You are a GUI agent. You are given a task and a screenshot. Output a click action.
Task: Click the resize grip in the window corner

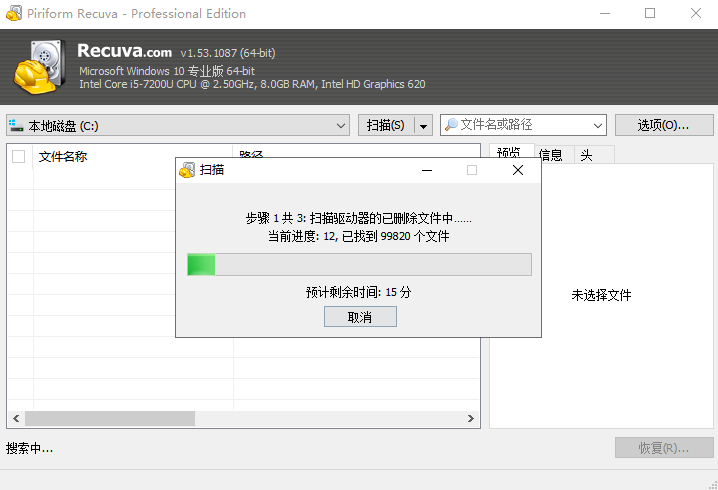[713, 485]
